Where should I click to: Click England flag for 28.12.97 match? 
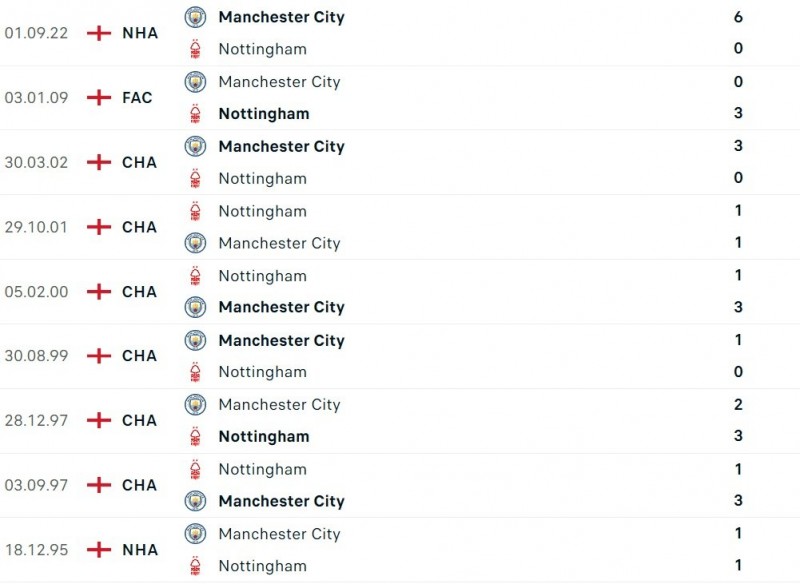98,421
